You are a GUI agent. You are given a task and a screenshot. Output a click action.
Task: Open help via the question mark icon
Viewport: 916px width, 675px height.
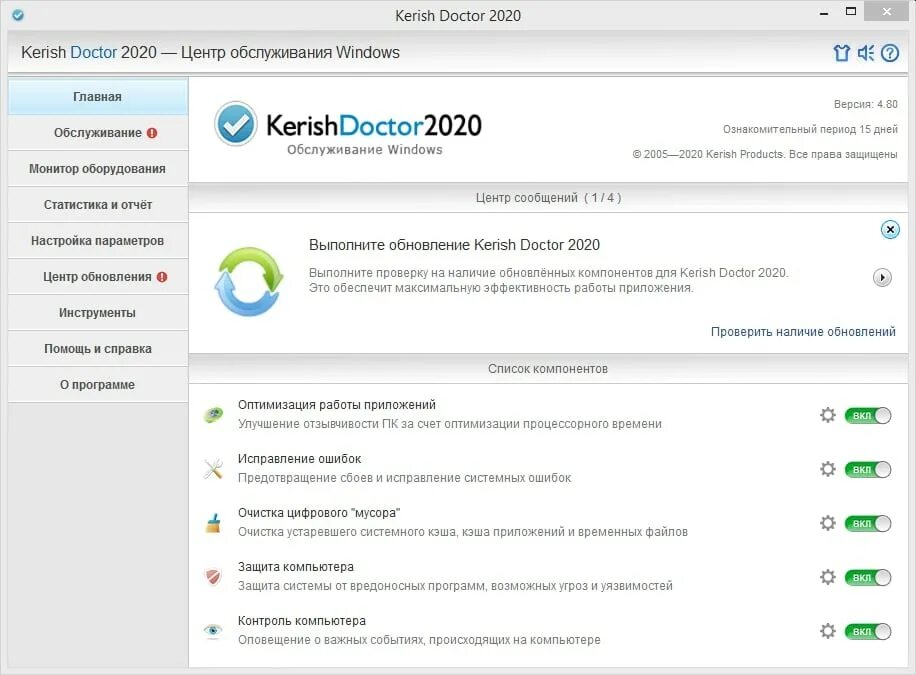[x=890, y=53]
